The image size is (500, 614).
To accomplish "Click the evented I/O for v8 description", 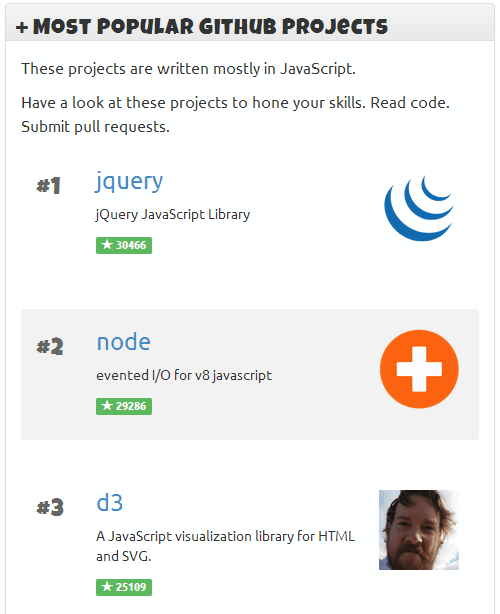I will click(184, 376).
